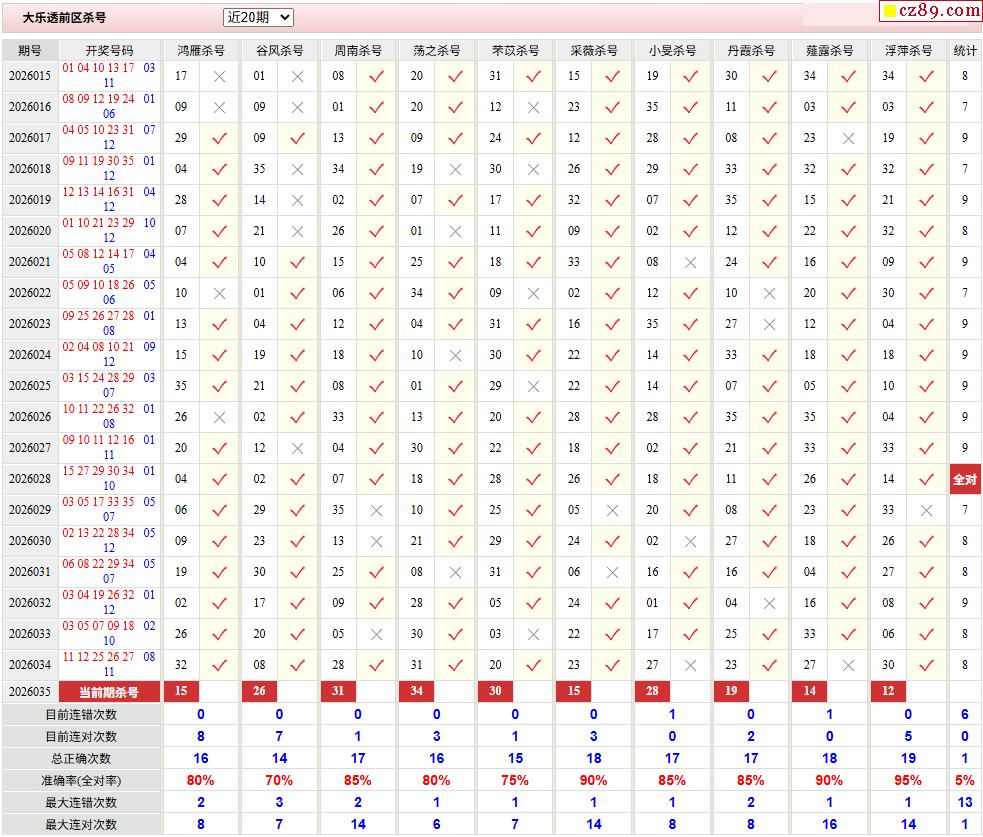Click the check mark for 丹霞杀号 in period 2026028

coord(769,479)
